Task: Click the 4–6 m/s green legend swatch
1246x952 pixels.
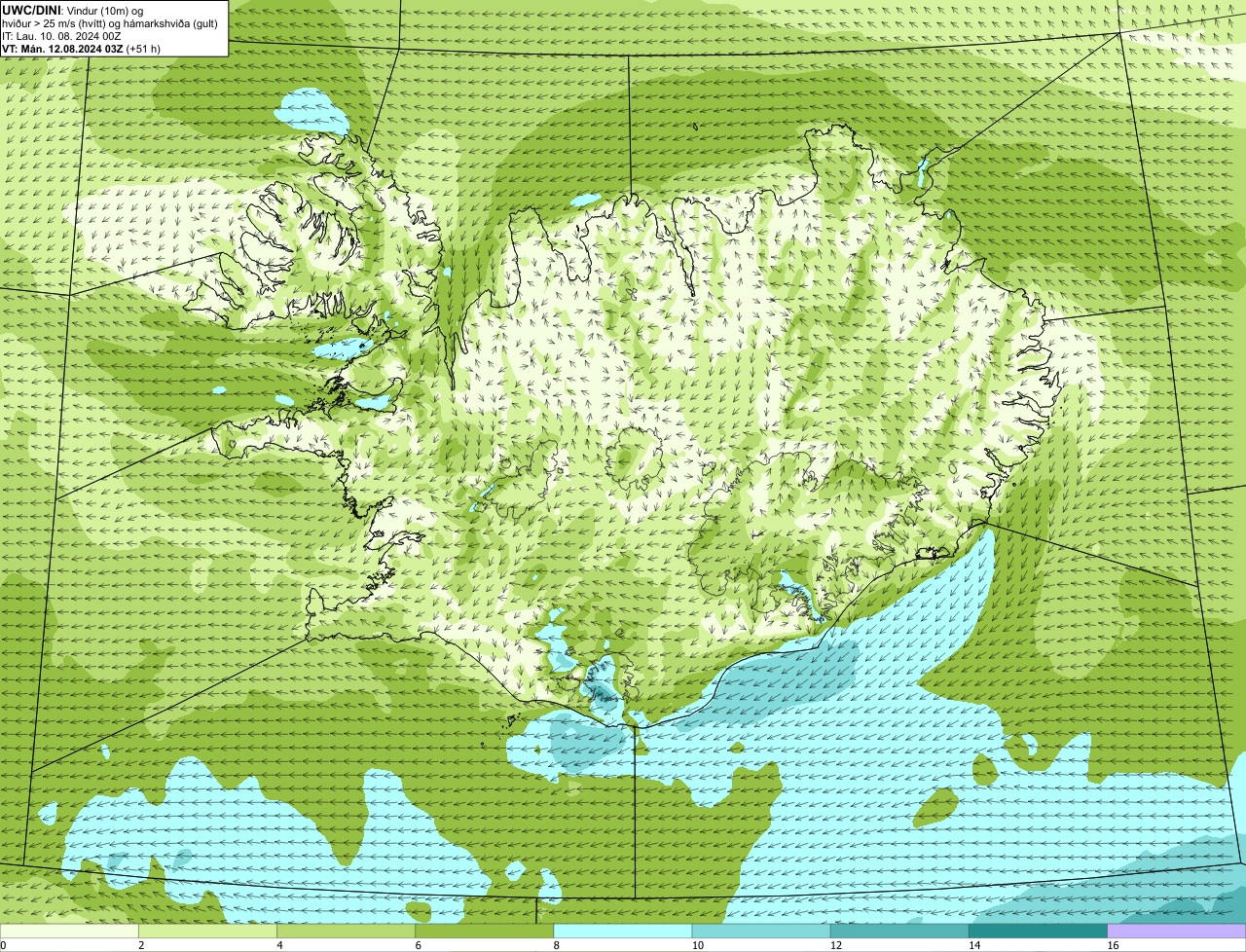Action: [x=347, y=932]
